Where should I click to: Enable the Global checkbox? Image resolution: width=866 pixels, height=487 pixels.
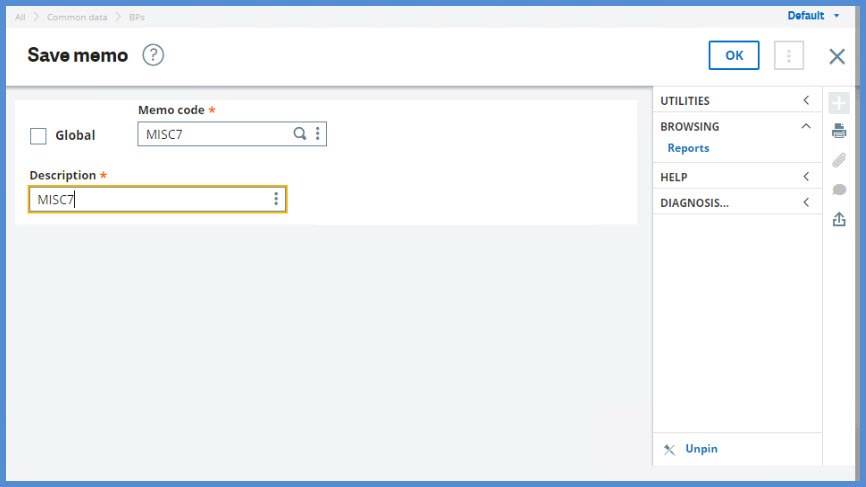(x=39, y=136)
